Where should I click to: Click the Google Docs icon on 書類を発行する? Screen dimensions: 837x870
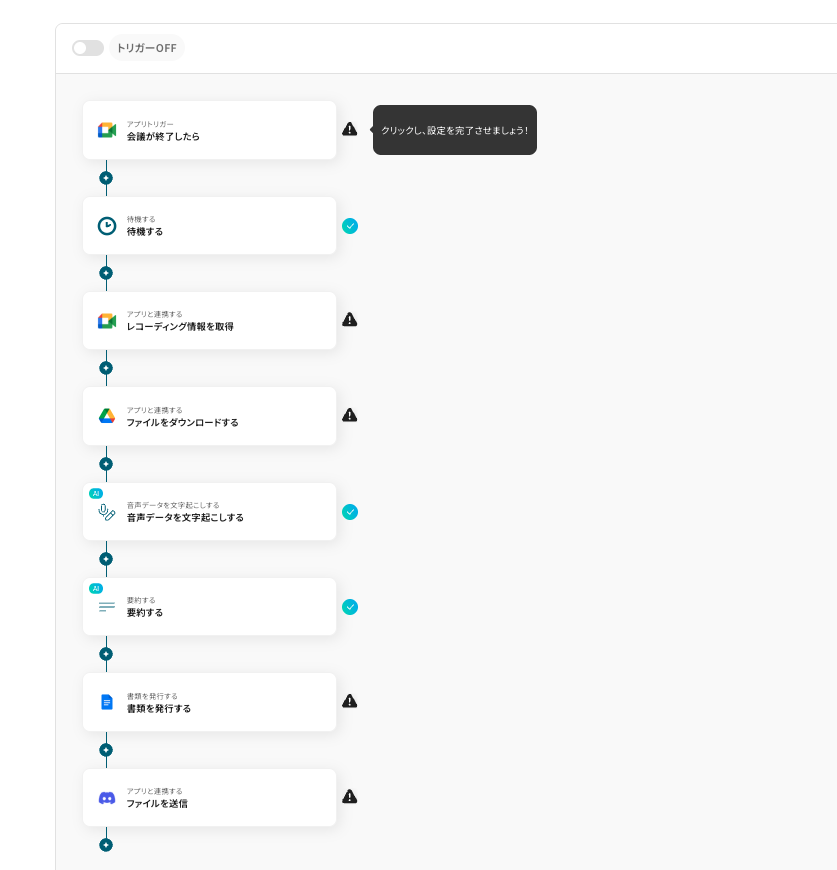click(107, 702)
